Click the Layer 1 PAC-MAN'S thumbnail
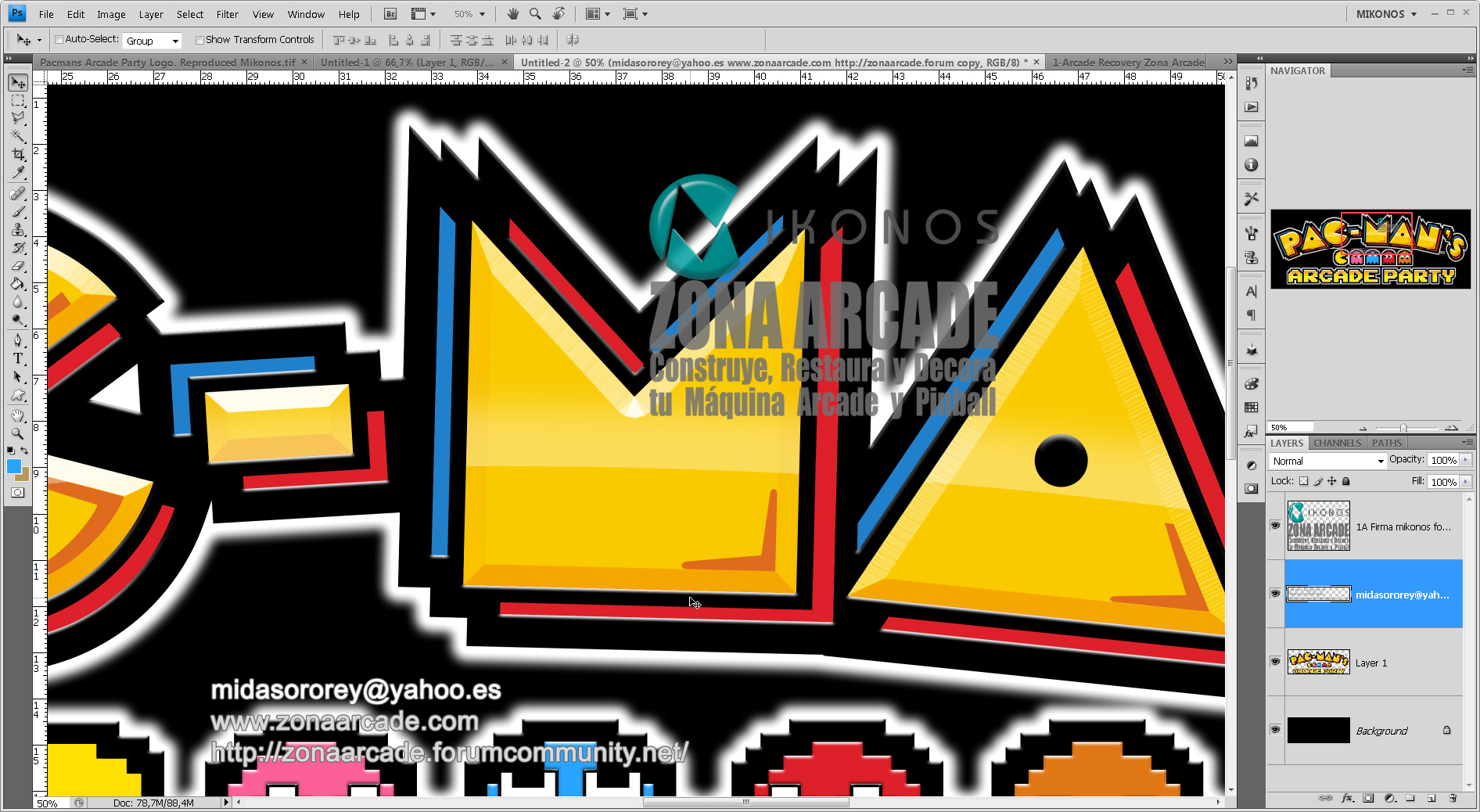Screen dimensions: 1480x812 point(1318,662)
